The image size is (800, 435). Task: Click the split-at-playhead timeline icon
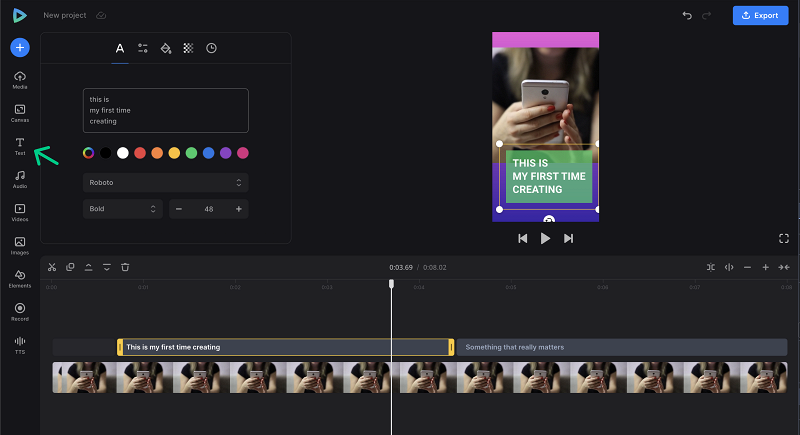729,267
